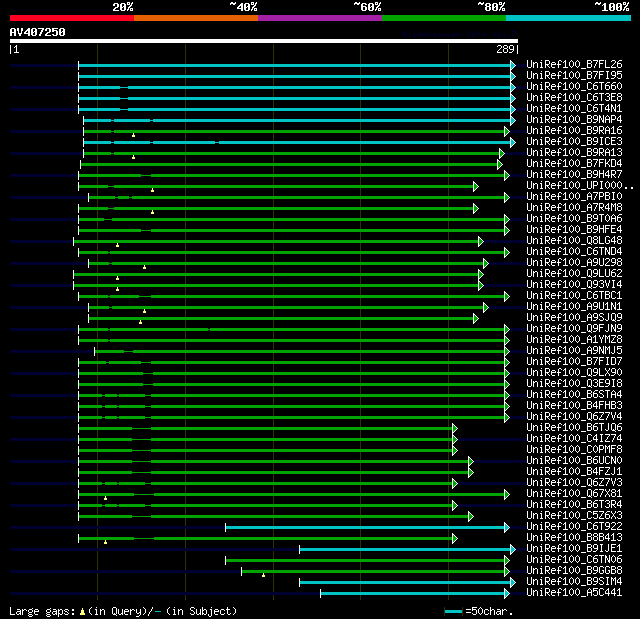Click UniRef100_Q6Z7V3 label
The image size is (640, 619).
coord(574,483)
